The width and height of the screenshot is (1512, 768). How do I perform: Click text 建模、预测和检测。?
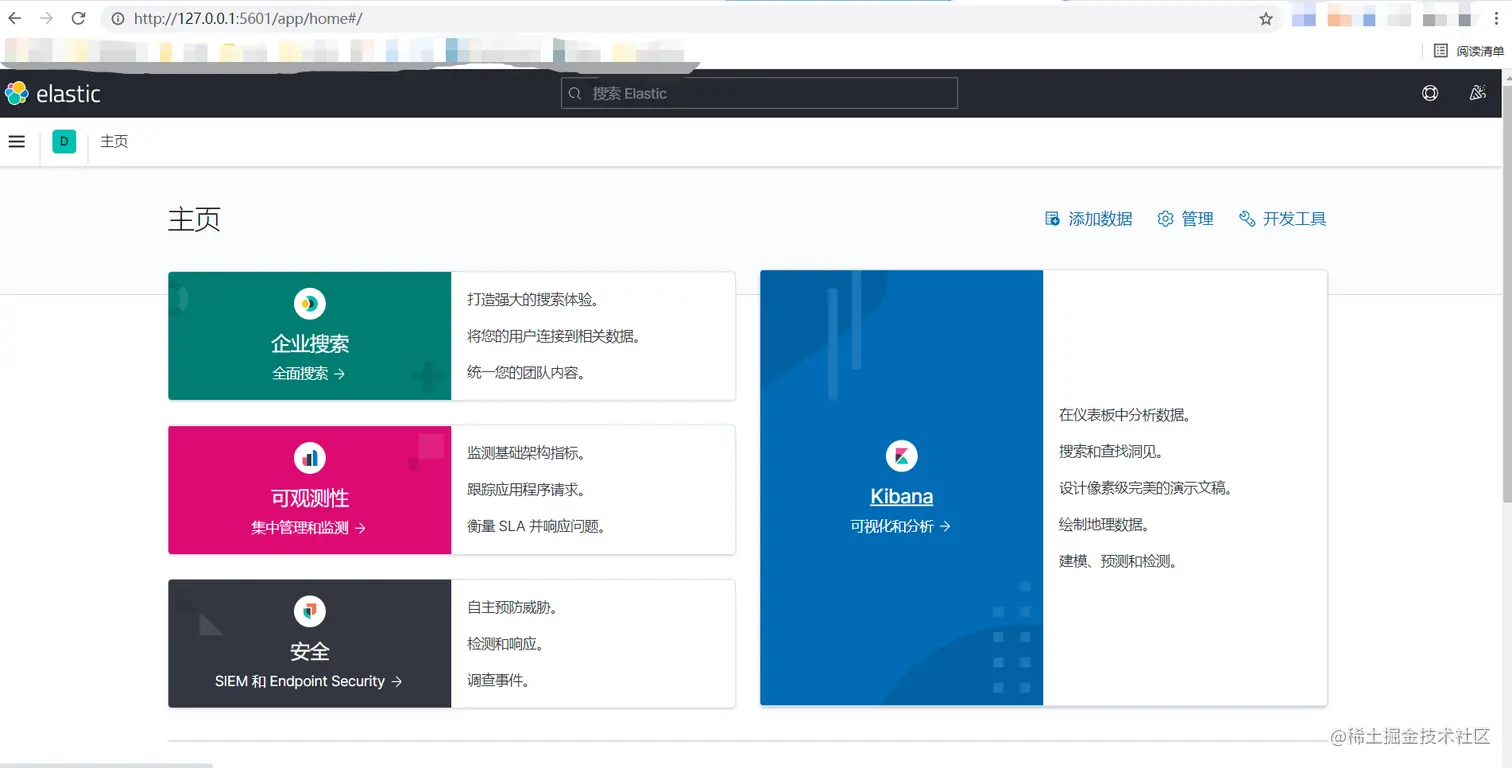(x=1118, y=561)
